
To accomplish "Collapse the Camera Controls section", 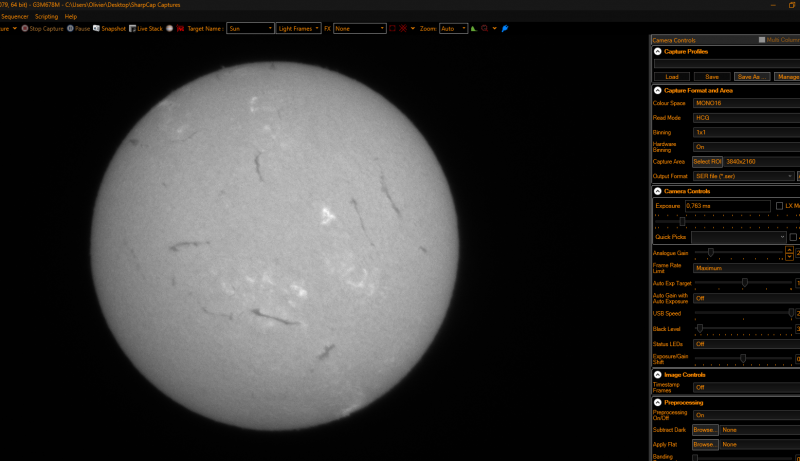I will [658, 191].
